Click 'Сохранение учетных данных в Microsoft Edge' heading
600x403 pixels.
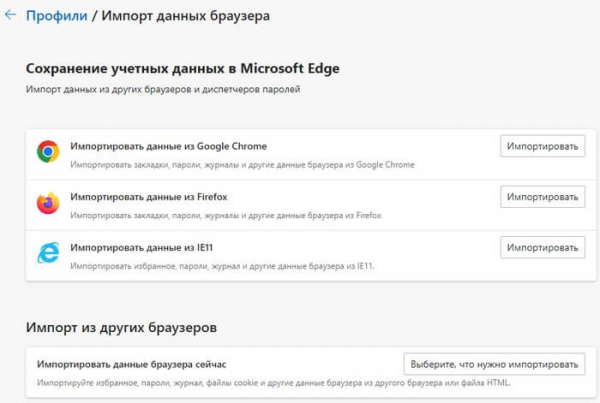183,69
